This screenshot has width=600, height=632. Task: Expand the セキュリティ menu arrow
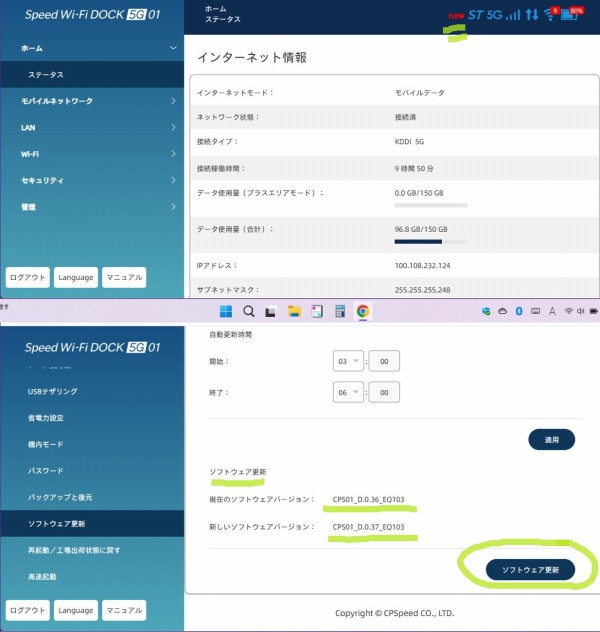tap(173, 180)
